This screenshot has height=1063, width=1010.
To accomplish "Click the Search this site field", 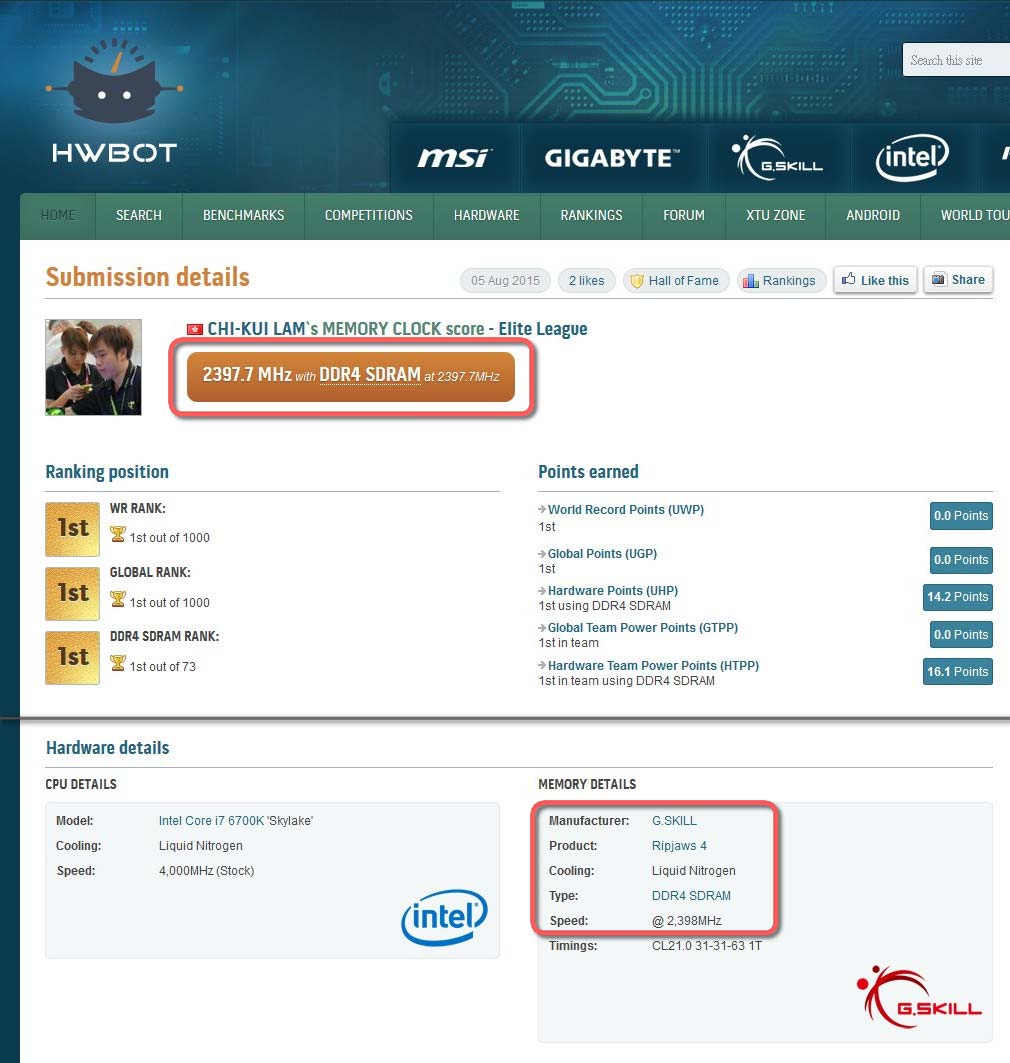I will pyautogui.click(x=955, y=60).
